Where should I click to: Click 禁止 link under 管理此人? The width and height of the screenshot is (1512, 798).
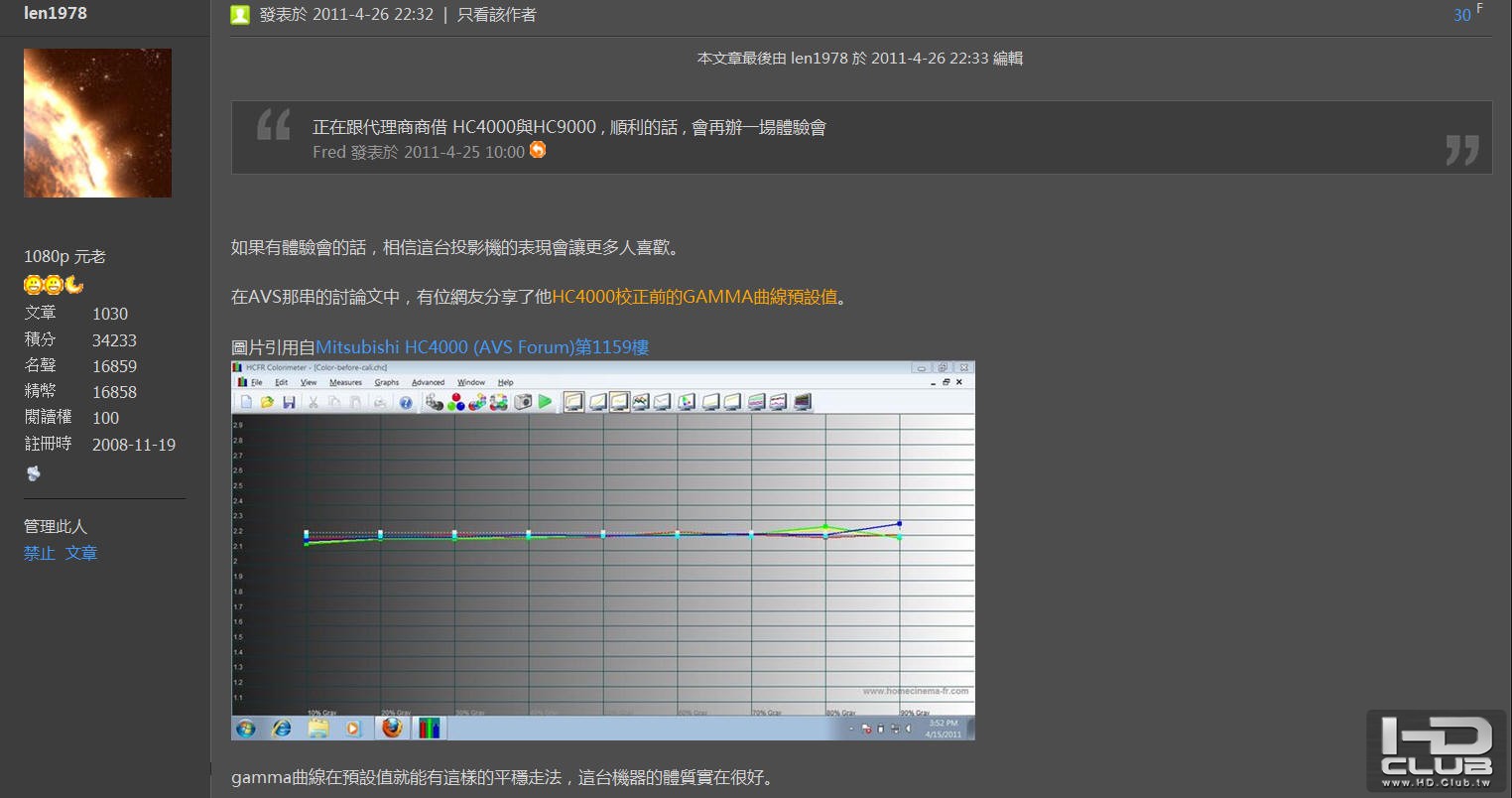40,553
